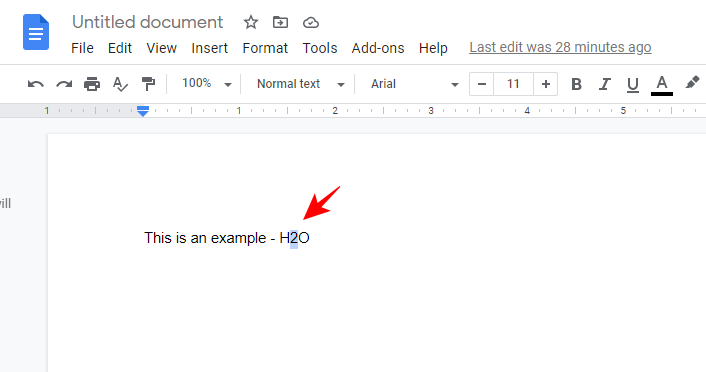The height and width of the screenshot is (372, 706).
Task: Toggle Italic formatting
Action: [x=604, y=84]
